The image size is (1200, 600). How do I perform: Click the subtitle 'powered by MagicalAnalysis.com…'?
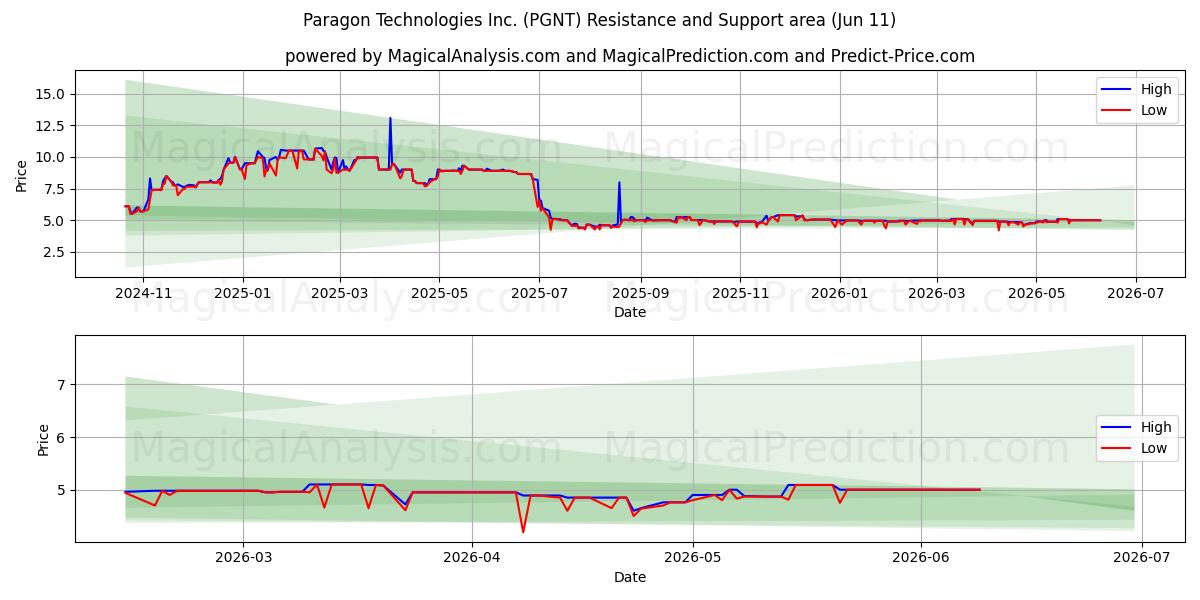[x=630, y=56]
